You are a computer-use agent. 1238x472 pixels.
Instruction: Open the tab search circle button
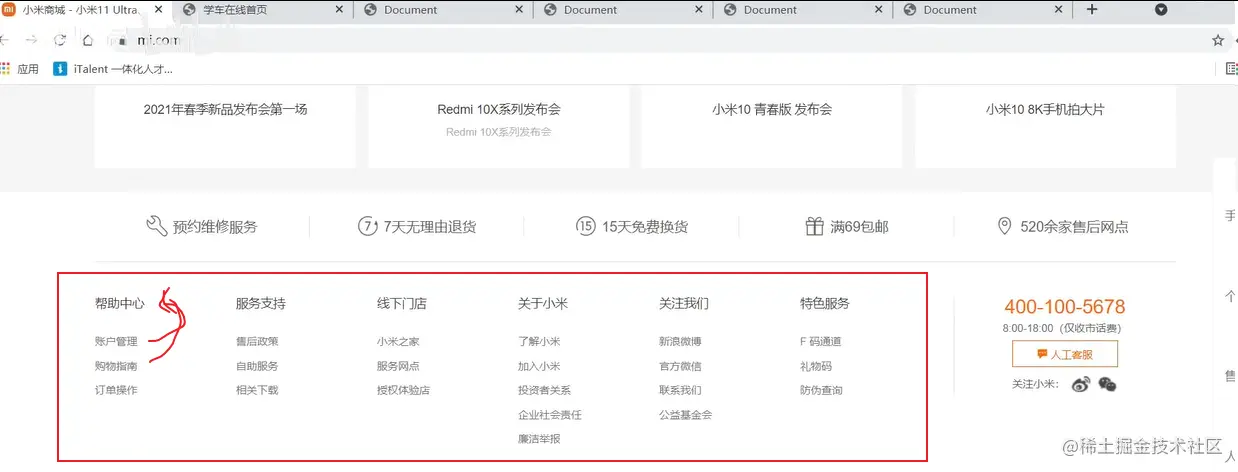click(x=1161, y=10)
